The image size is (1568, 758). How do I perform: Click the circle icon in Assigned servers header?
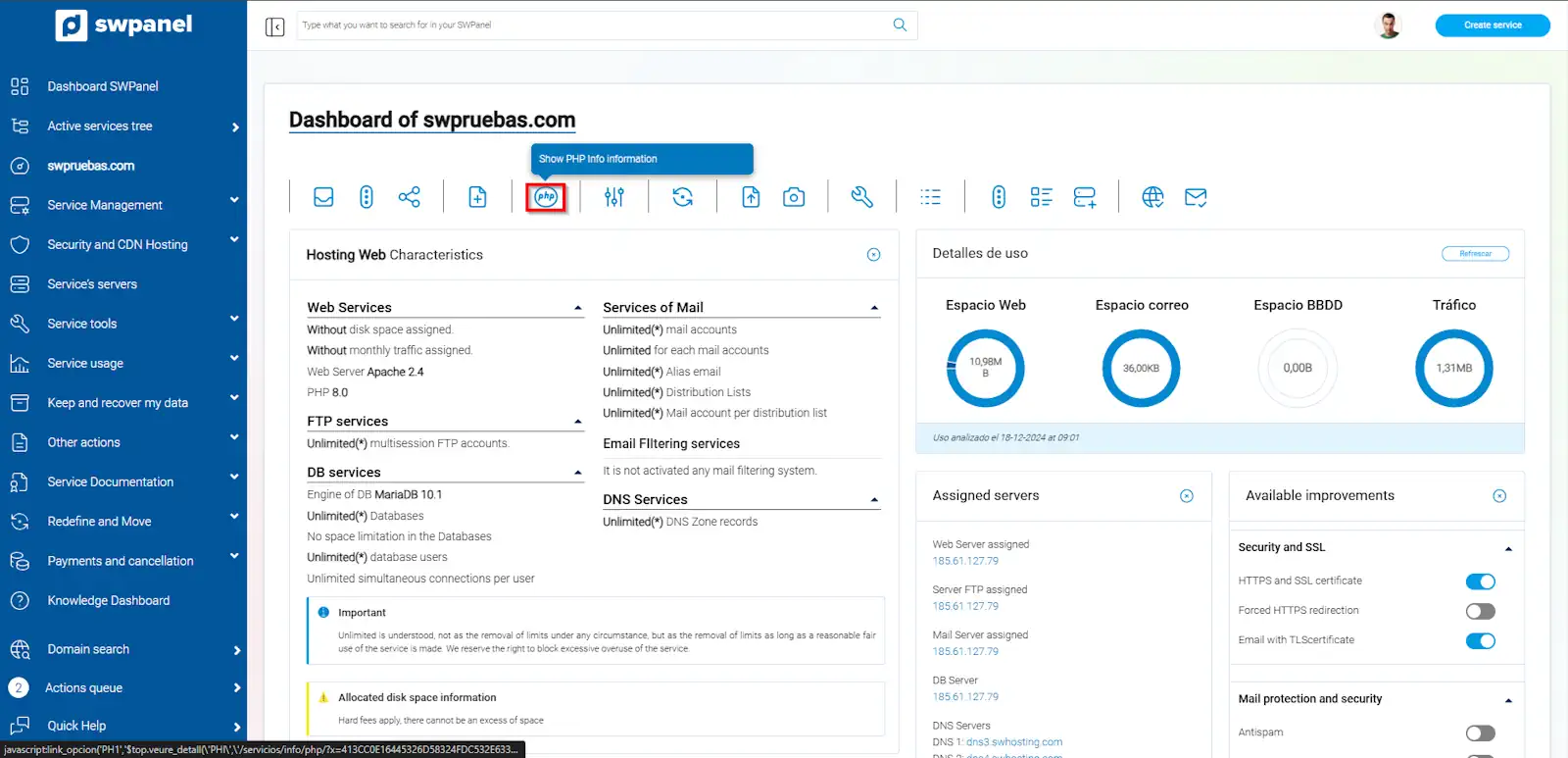pos(1187,496)
